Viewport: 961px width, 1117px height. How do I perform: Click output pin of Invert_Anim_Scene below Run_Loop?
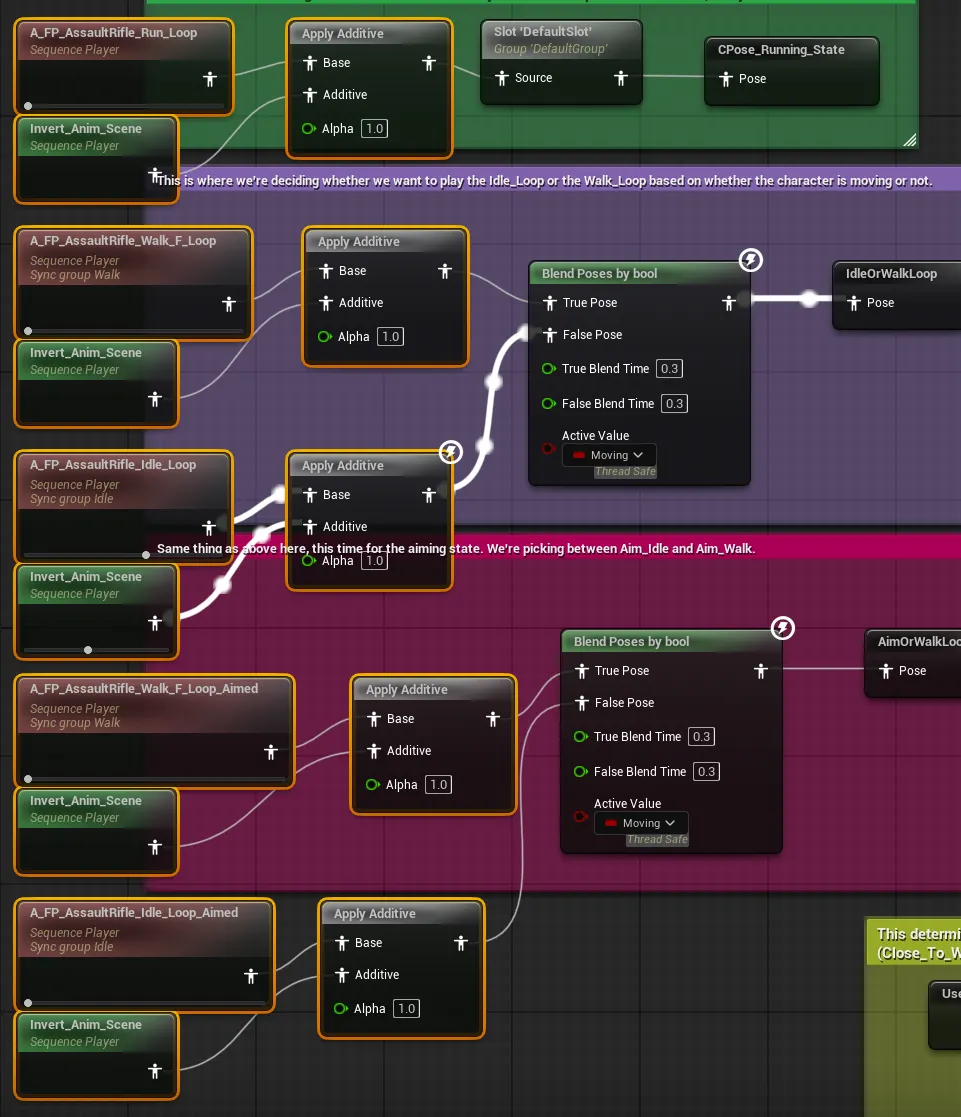[x=155, y=175]
